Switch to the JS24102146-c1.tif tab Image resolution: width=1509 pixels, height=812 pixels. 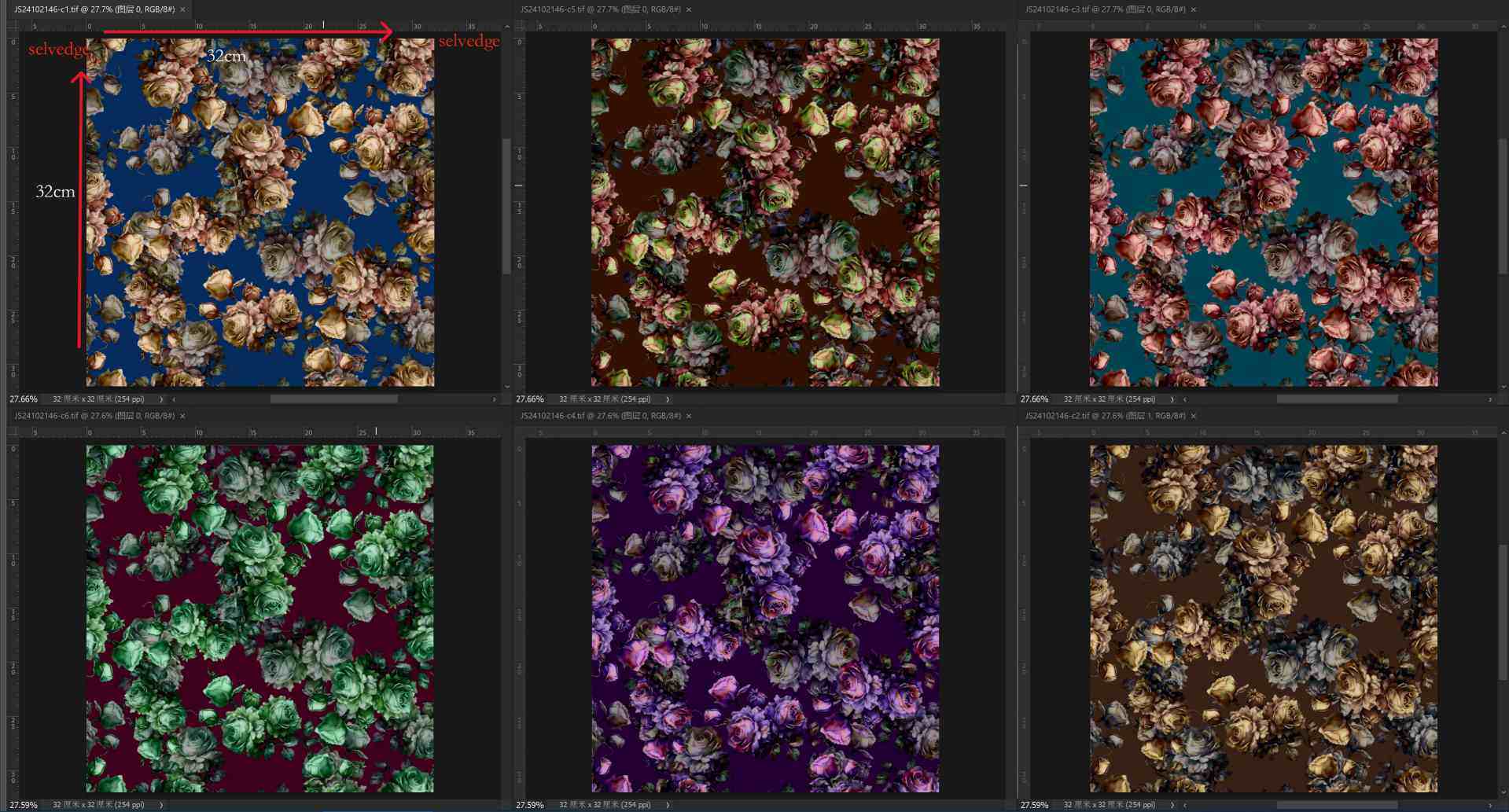(x=94, y=9)
